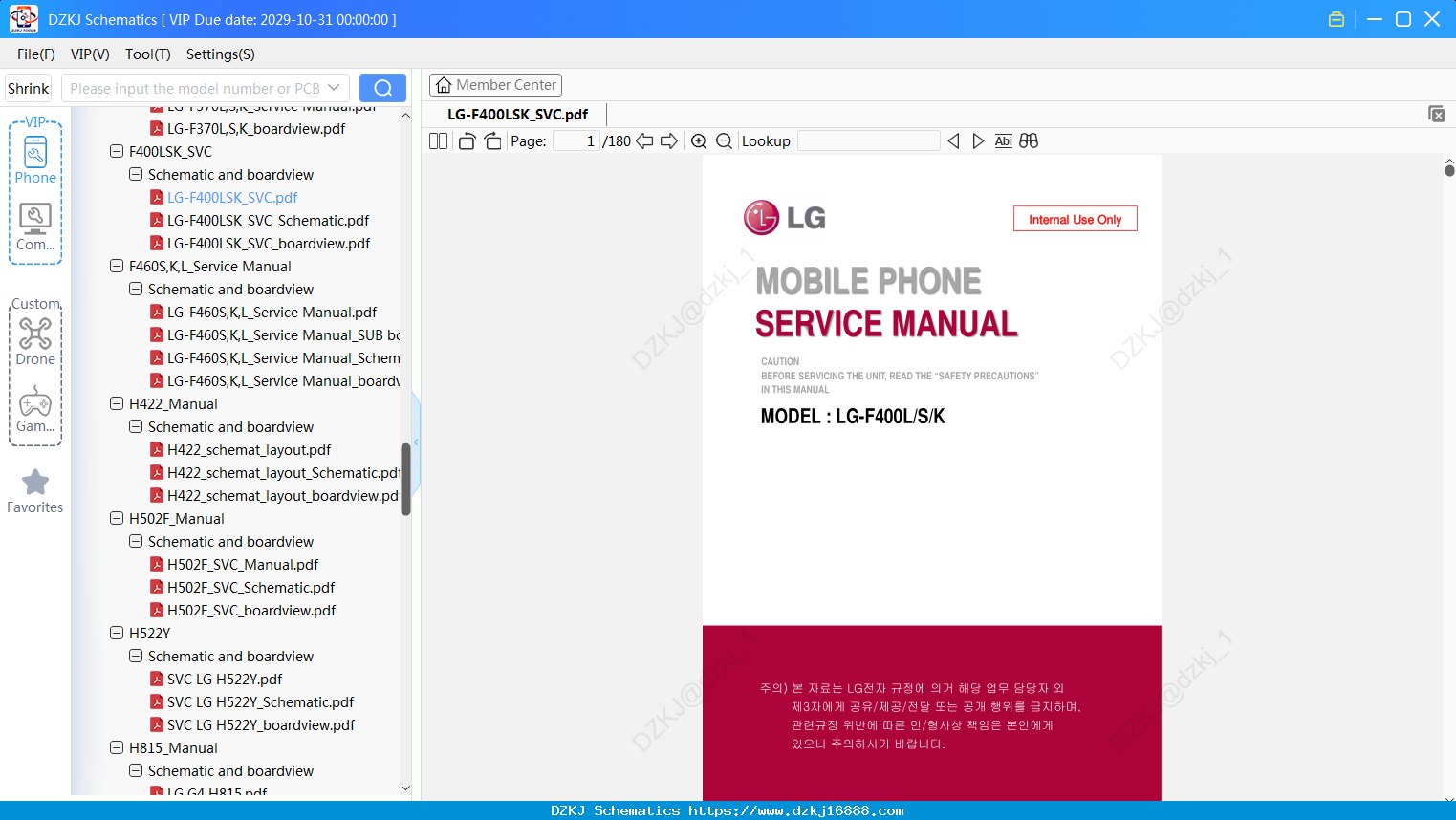Open the Tool(T) menu
The width and height of the screenshot is (1456, 820).
[148, 54]
